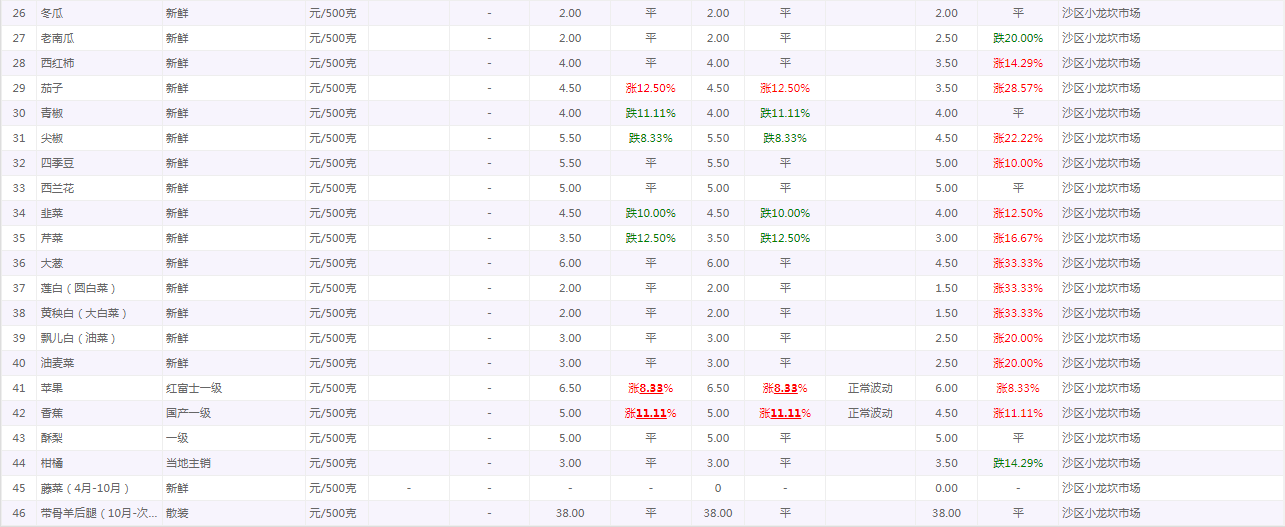Open the first underlined 涨11.11% in 香蕉 row

(650, 413)
